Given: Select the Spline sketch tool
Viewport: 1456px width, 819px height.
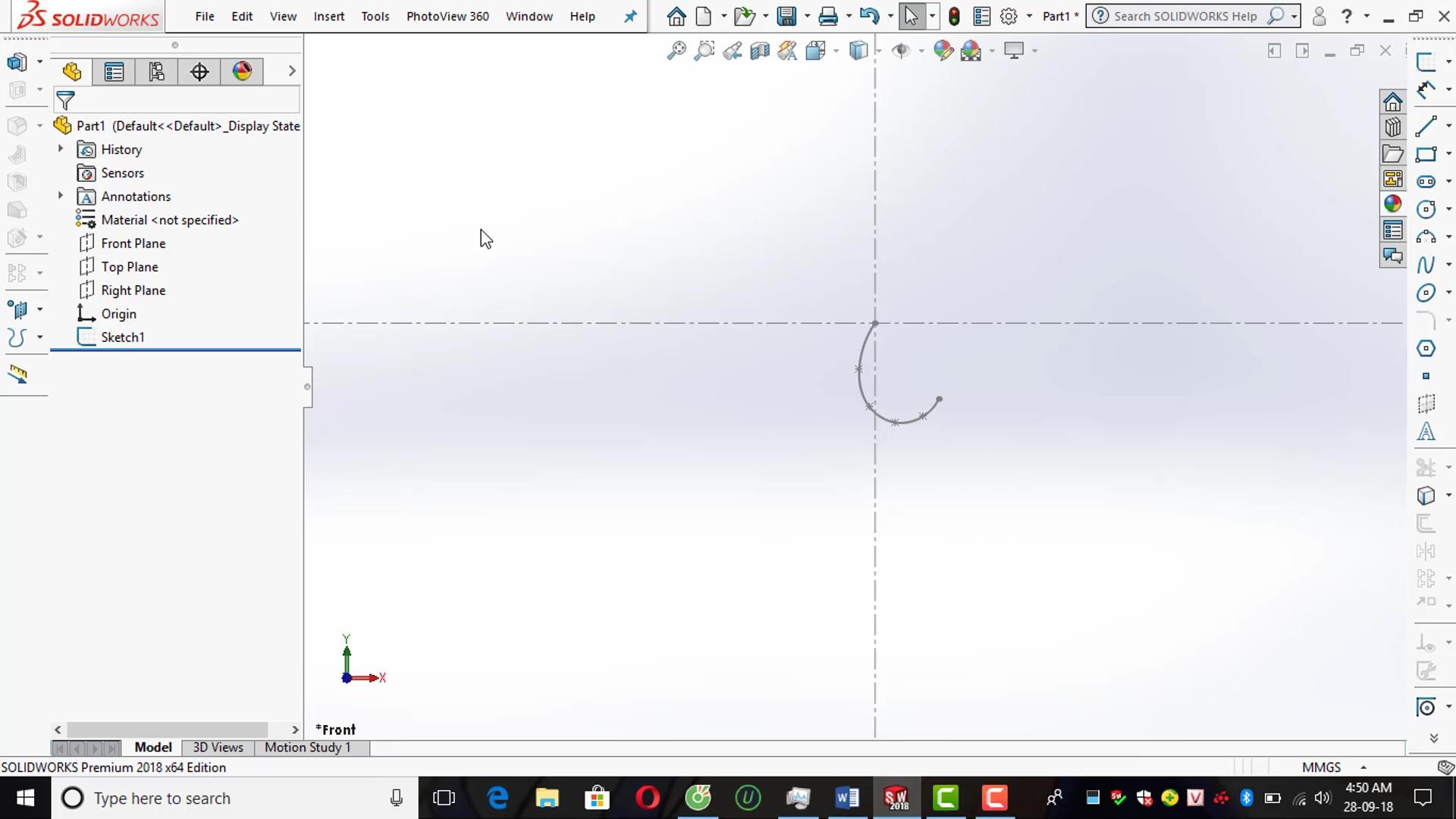Looking at the screenshot, I should click(x=1426, y=265).
